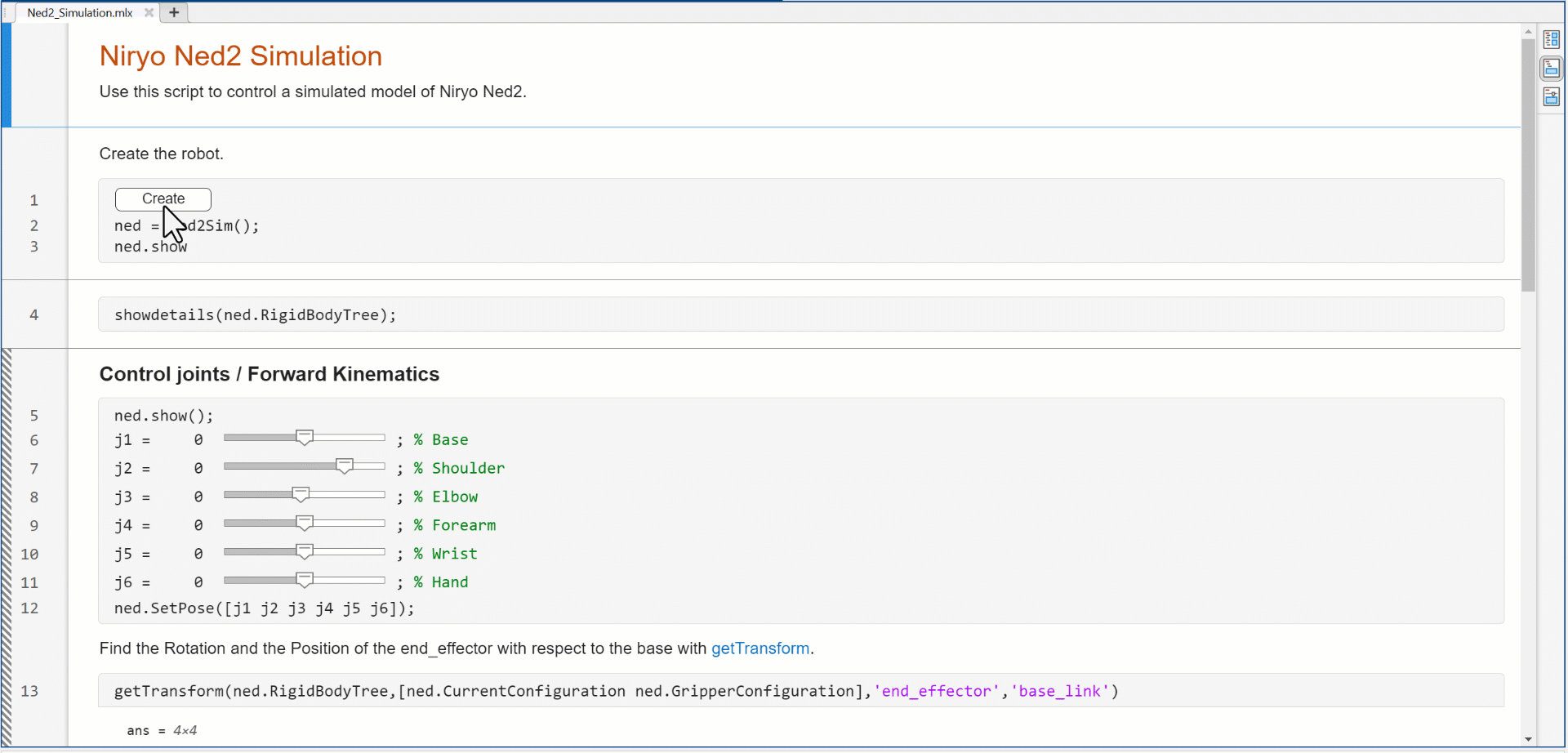Open a new tab with plus button

(174, 12)
